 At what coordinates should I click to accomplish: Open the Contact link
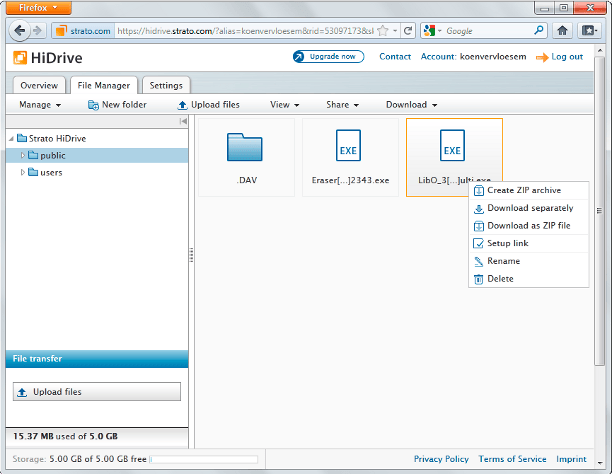click(395, 57)
